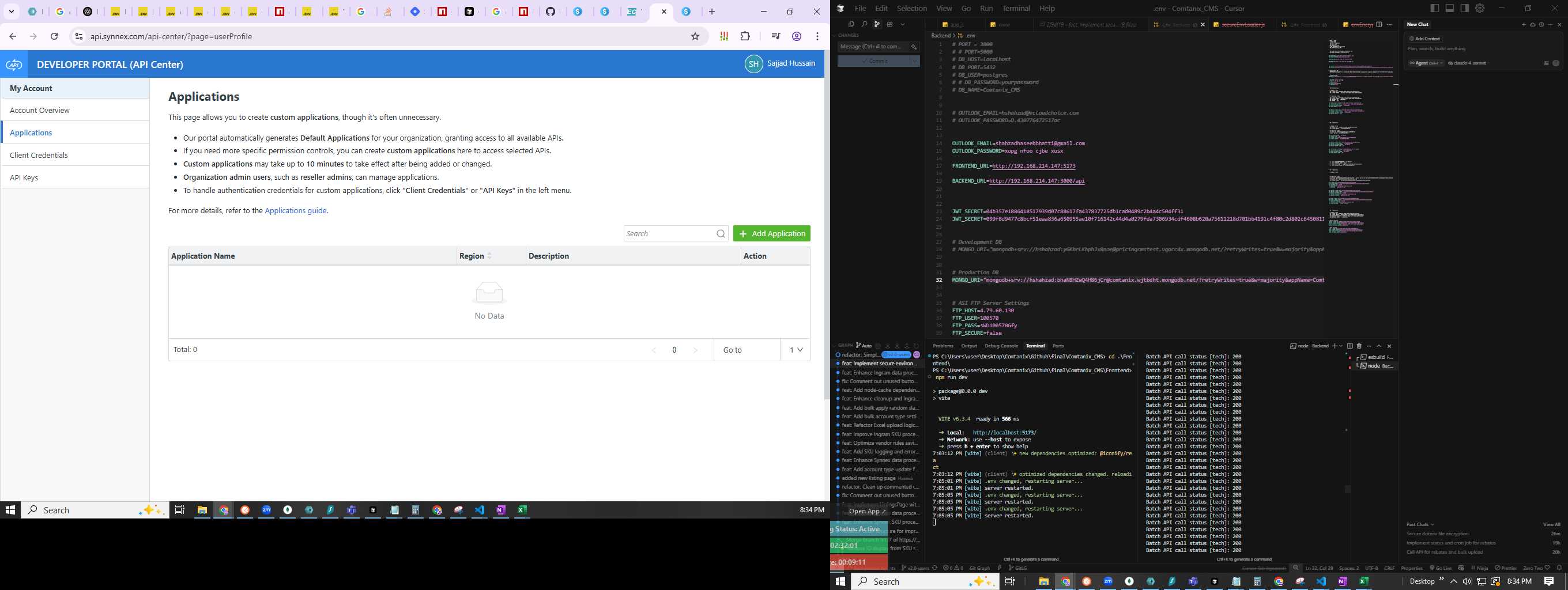Expand the Past Chats section

(x=1420, y=524)
